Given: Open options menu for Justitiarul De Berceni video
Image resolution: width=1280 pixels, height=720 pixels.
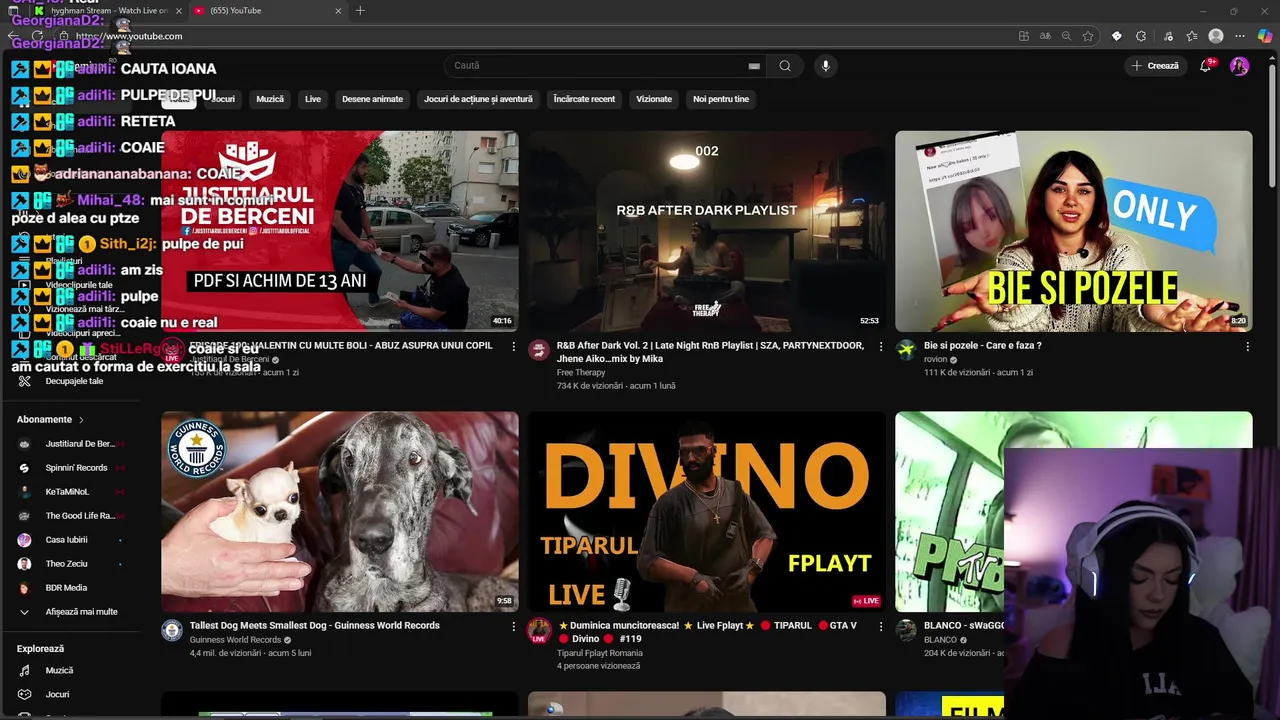Looking at the screenshot, I should point(514,347).
